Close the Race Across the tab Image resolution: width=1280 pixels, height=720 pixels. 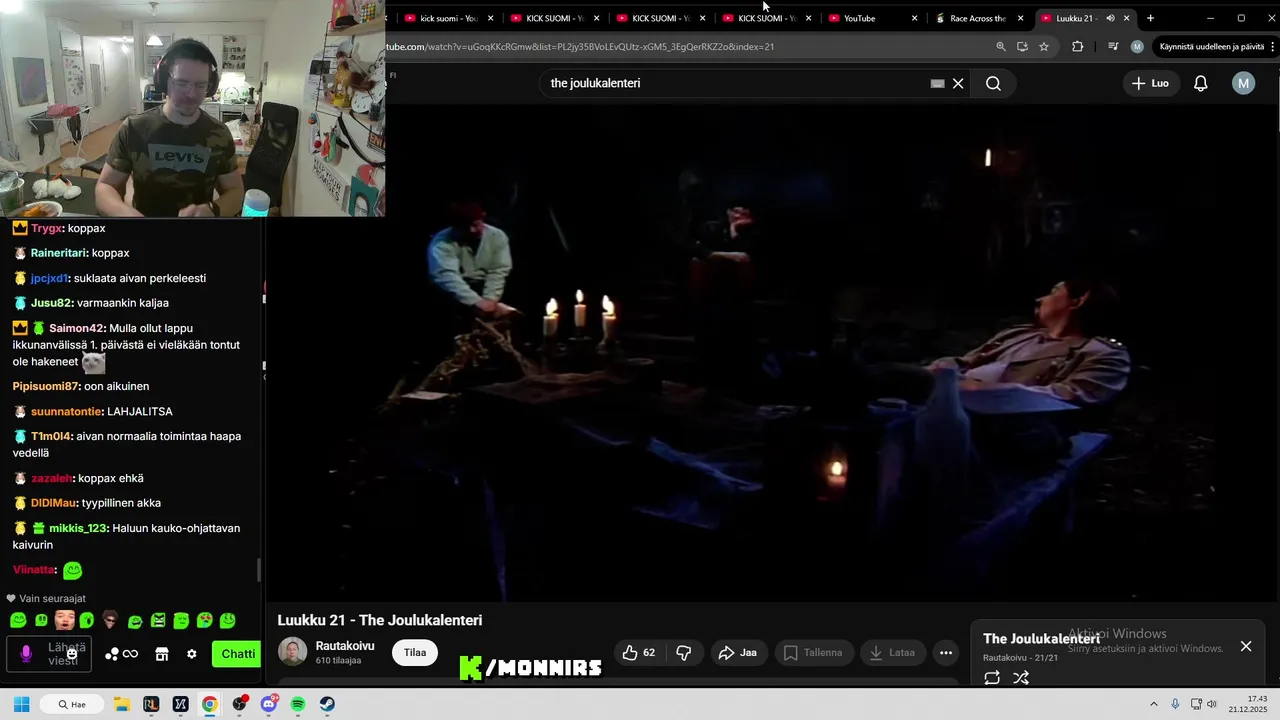1021,18
